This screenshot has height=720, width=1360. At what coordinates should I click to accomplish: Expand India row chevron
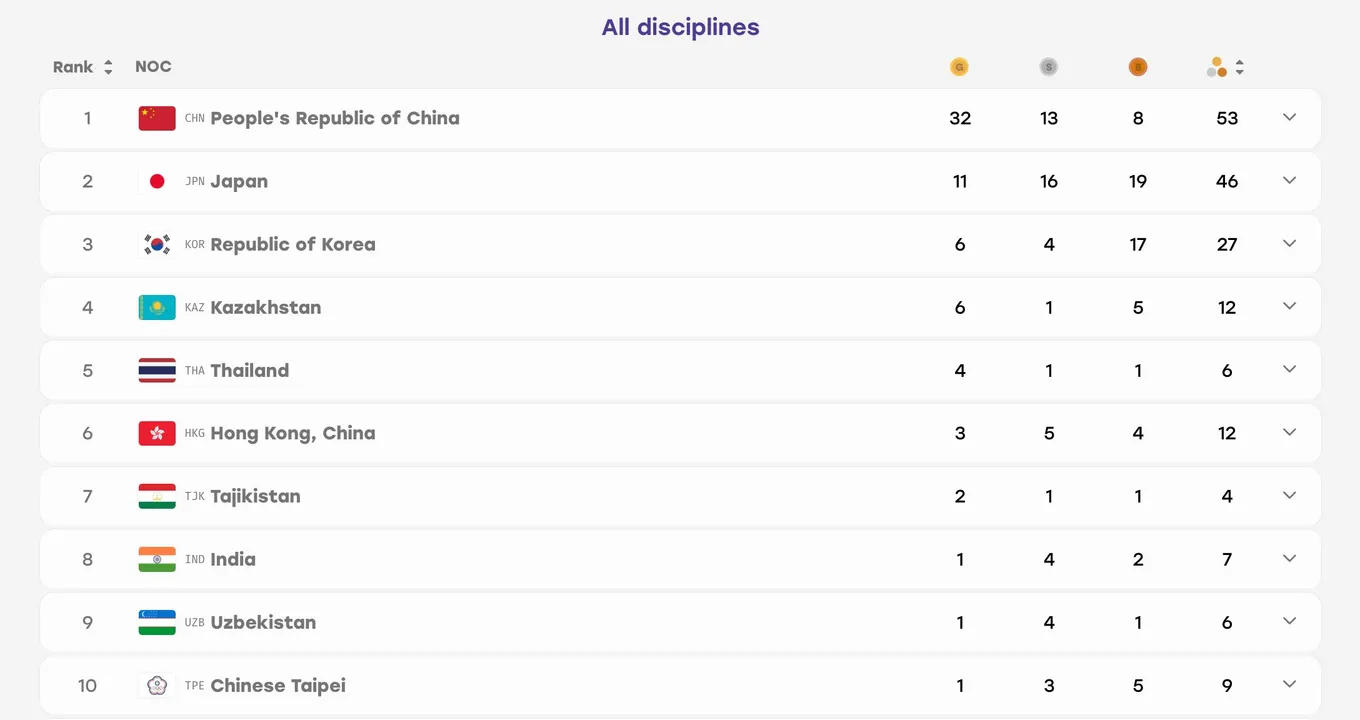[1289, 558]
